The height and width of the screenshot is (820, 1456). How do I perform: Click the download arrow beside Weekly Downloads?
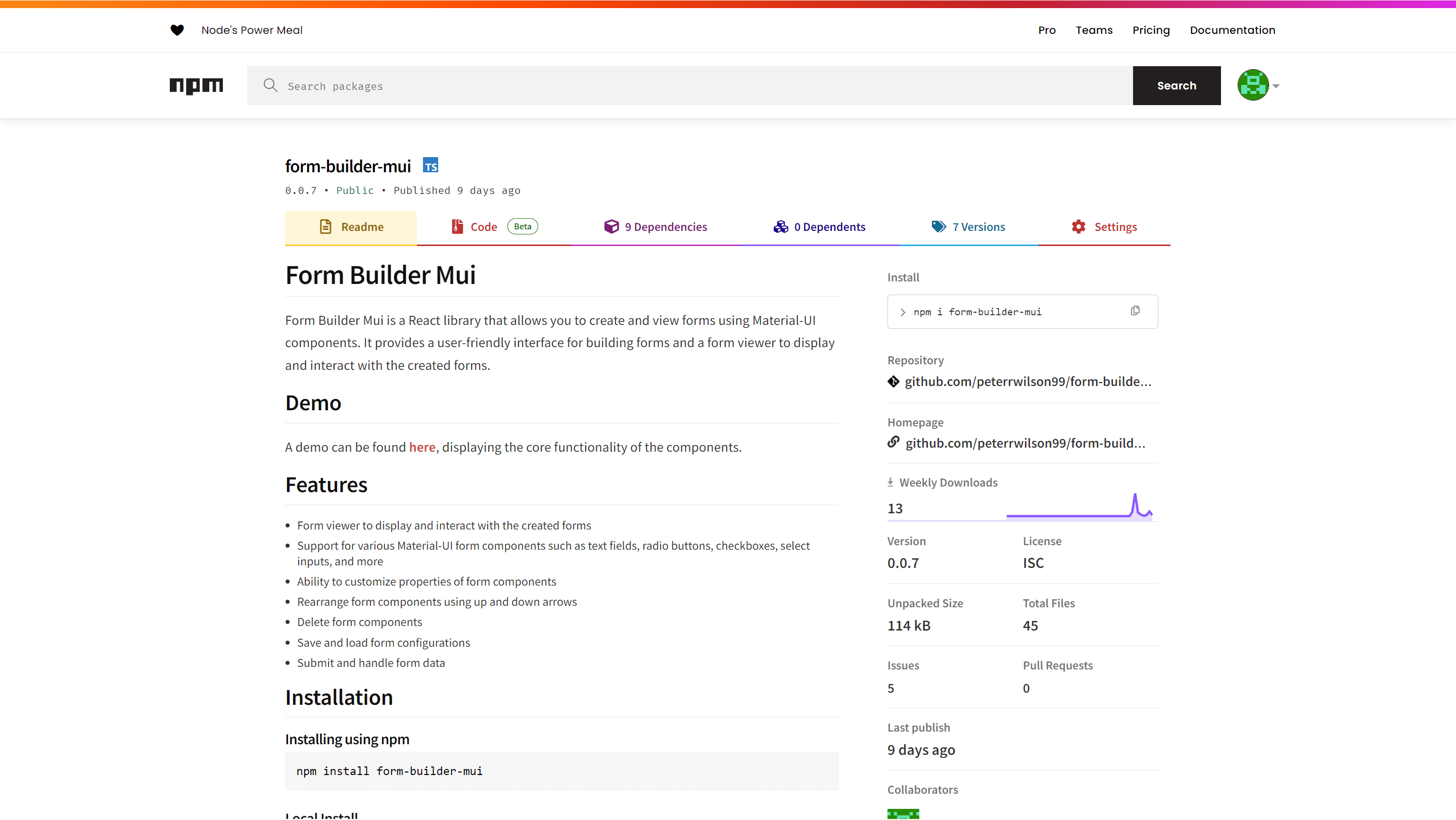pyautogui.click(x=891, y=481)
